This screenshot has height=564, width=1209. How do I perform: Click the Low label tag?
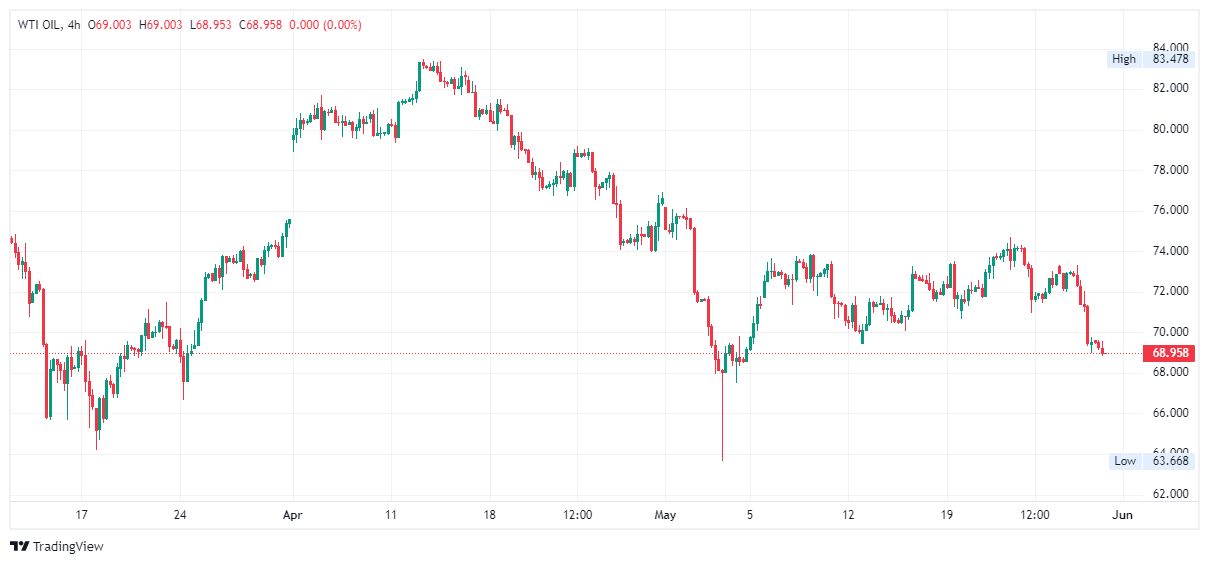point(1125,461)
